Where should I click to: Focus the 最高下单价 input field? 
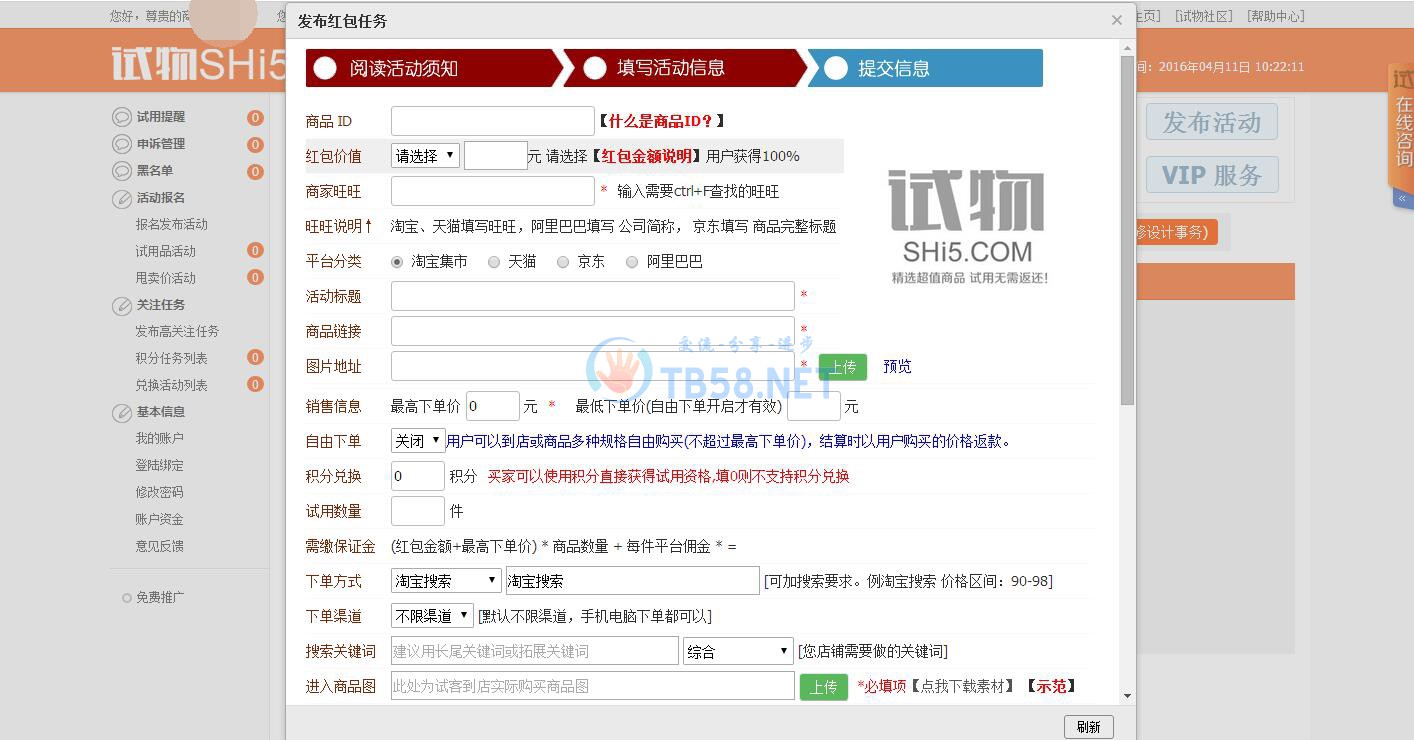tap(493, 406)
